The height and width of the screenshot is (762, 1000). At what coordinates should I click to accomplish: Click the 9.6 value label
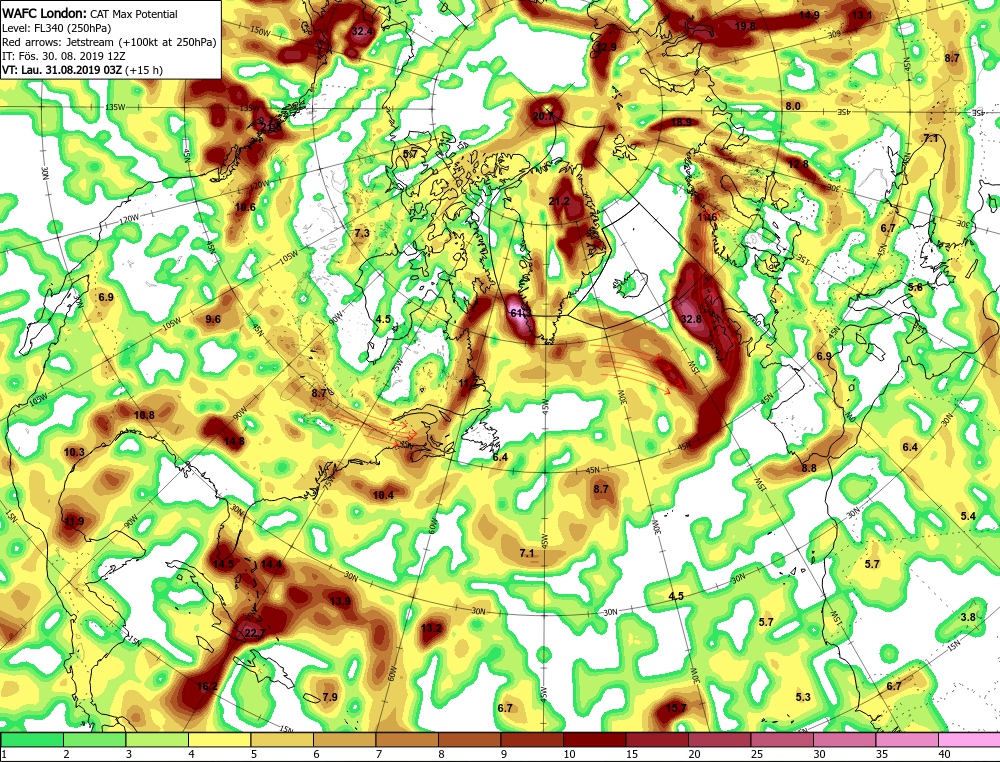tap(213, 319)
